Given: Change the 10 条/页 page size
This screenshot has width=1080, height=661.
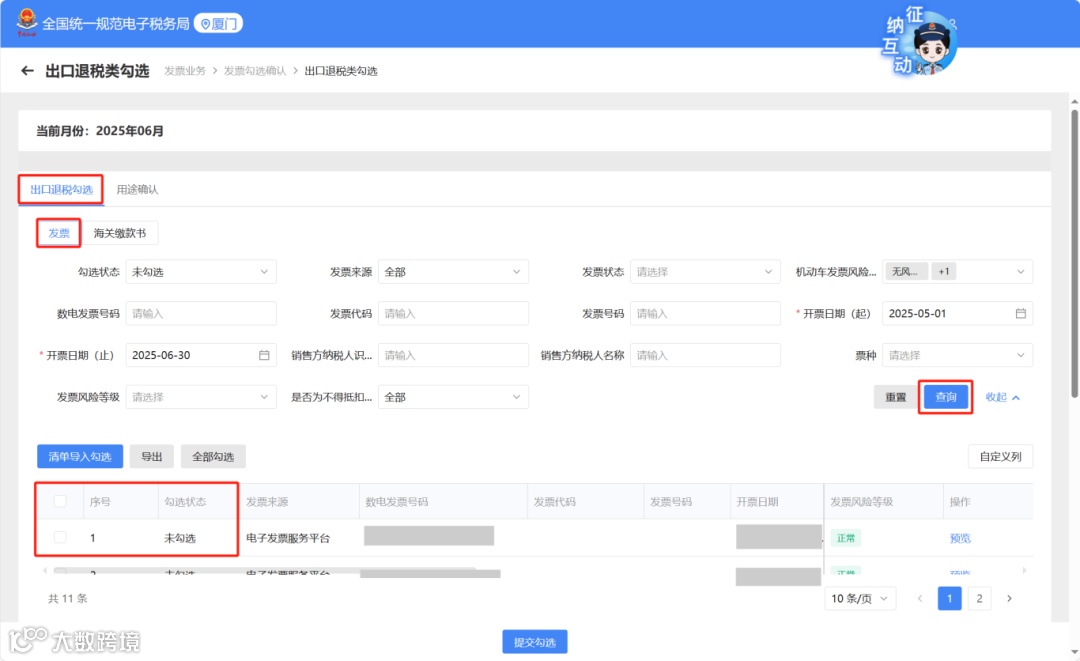Looking at the screenshot, I should [x=860, y=598].
